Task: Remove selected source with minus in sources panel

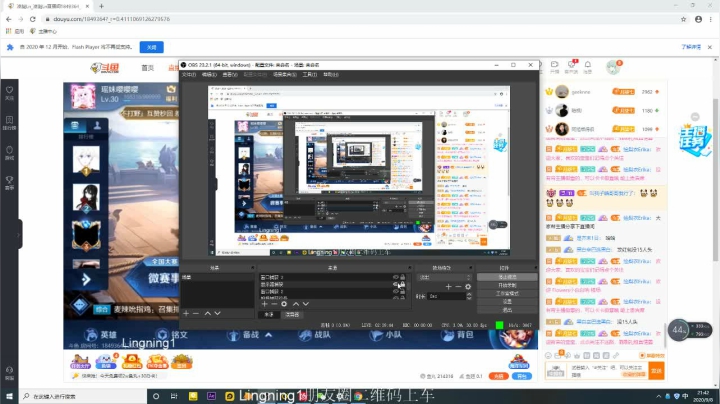Action: pyautogui.click(x=274, y=304)
